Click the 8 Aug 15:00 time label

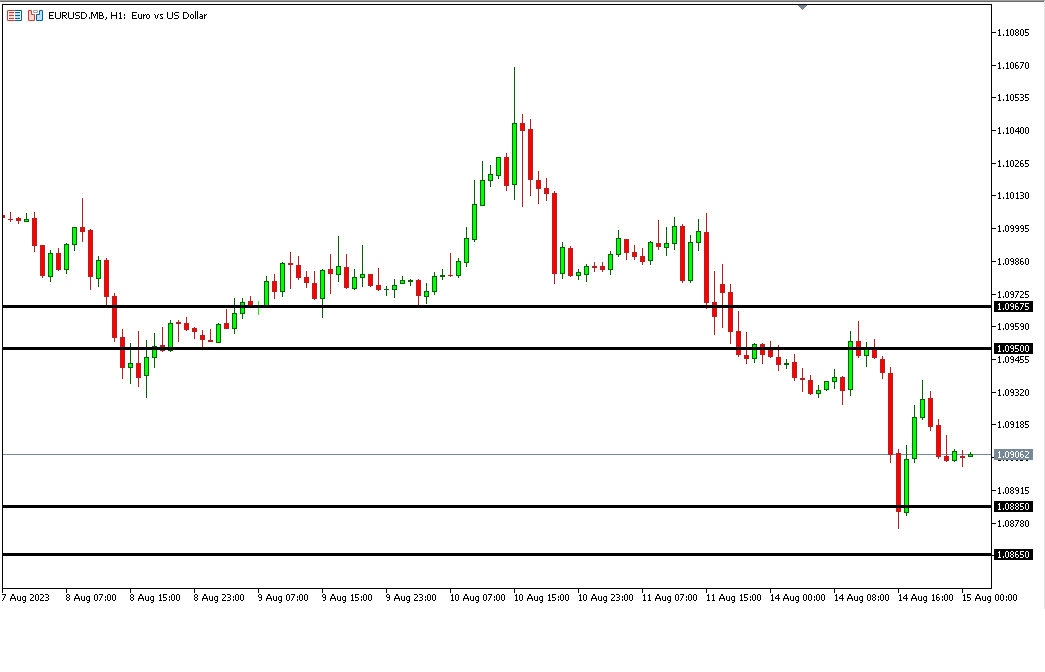pos(155,598)
